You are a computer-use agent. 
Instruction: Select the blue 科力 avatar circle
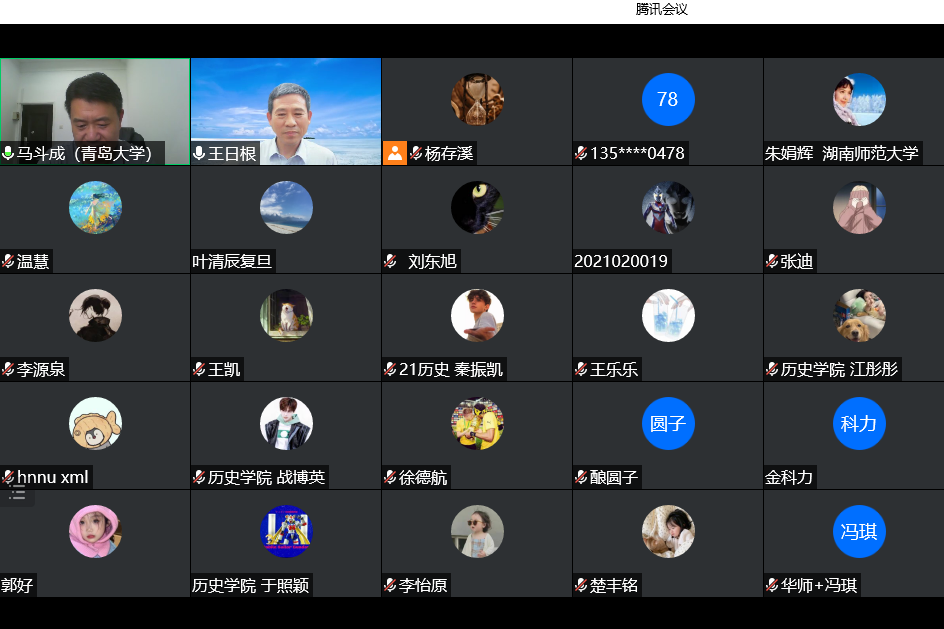coord(859,423)
